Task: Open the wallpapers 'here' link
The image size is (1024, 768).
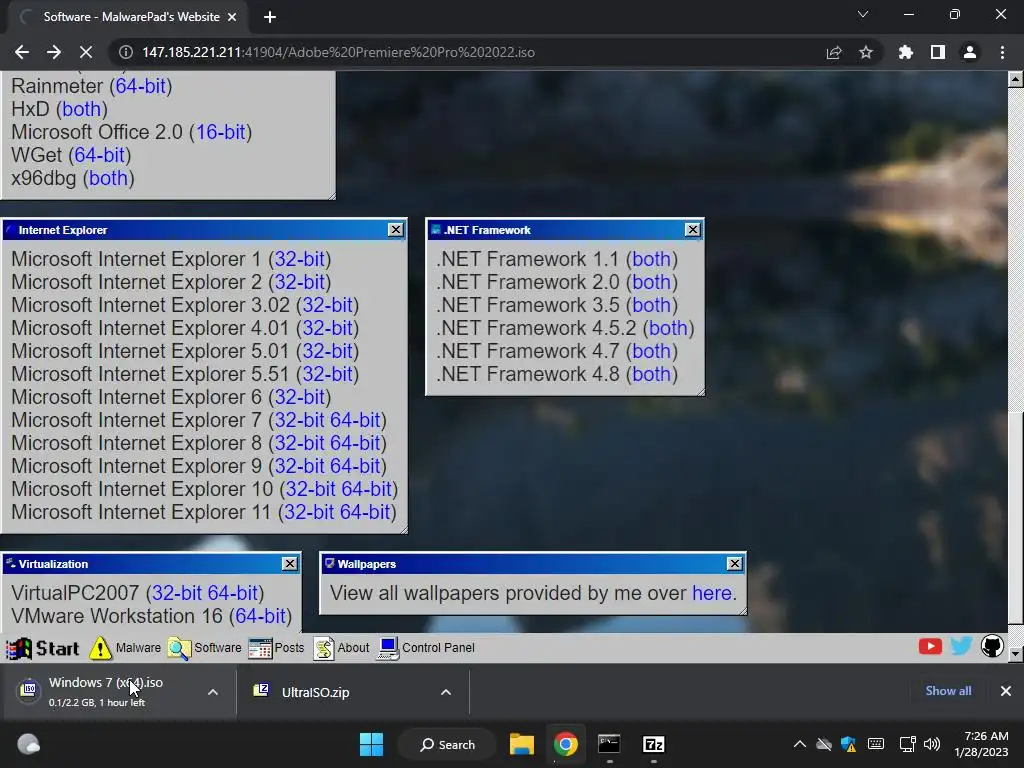Action: click(712, 593)
